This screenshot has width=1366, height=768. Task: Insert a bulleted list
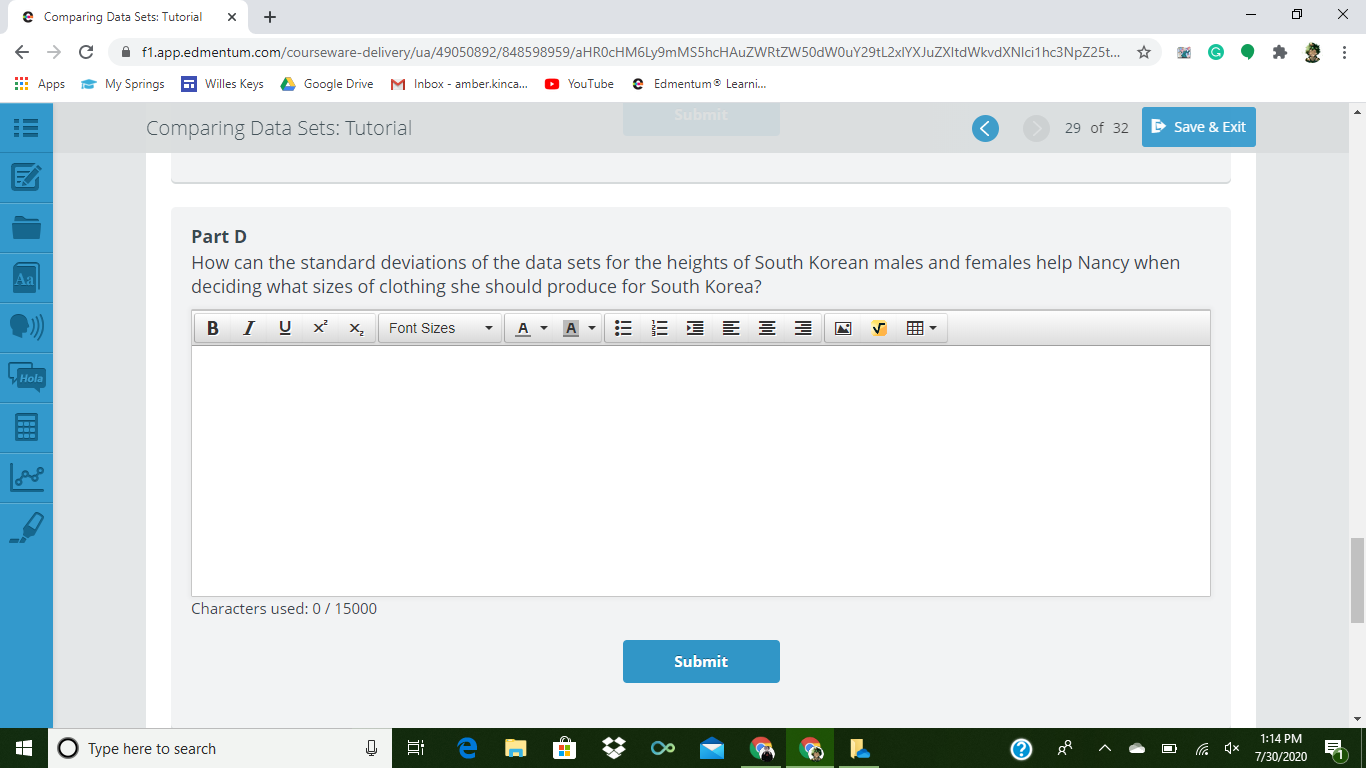623,328
